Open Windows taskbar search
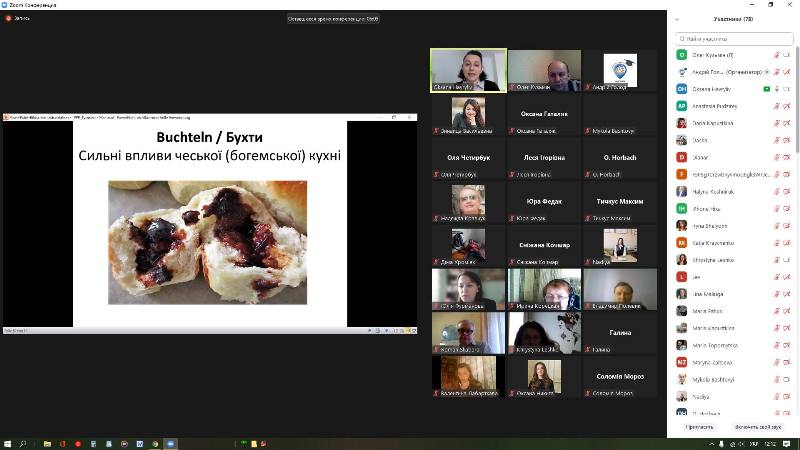 pyautogui.click(x=23, y=444)
